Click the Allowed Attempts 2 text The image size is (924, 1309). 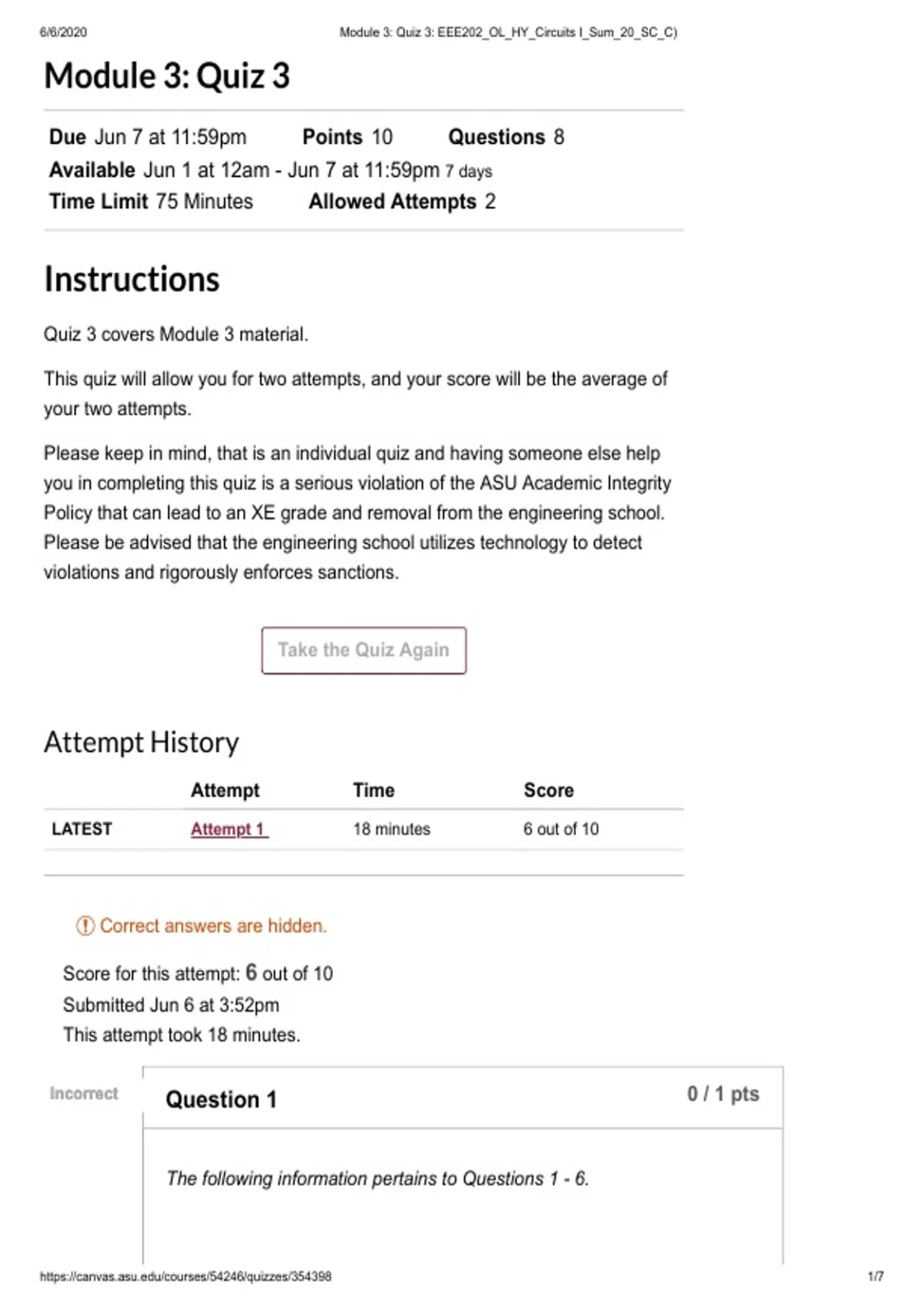click(402, 202)
